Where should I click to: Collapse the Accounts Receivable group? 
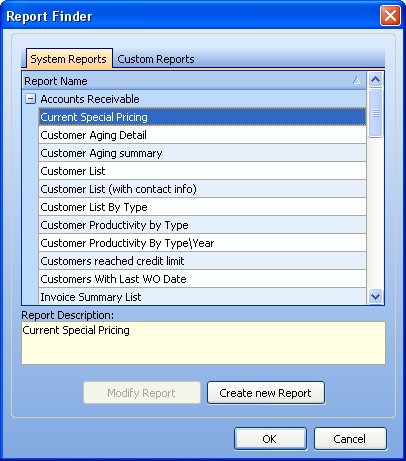click(30, 99)
